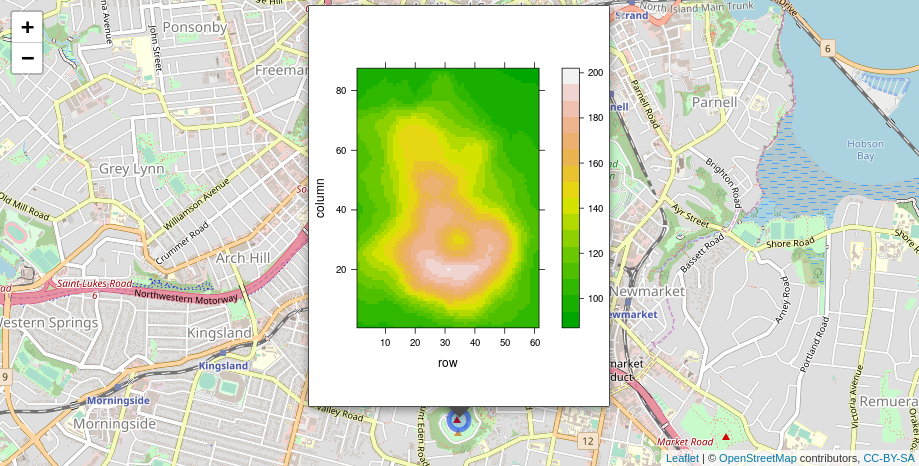Click the route 12 highway shield
Screen dimensions: 919x466
click(587, 441)
